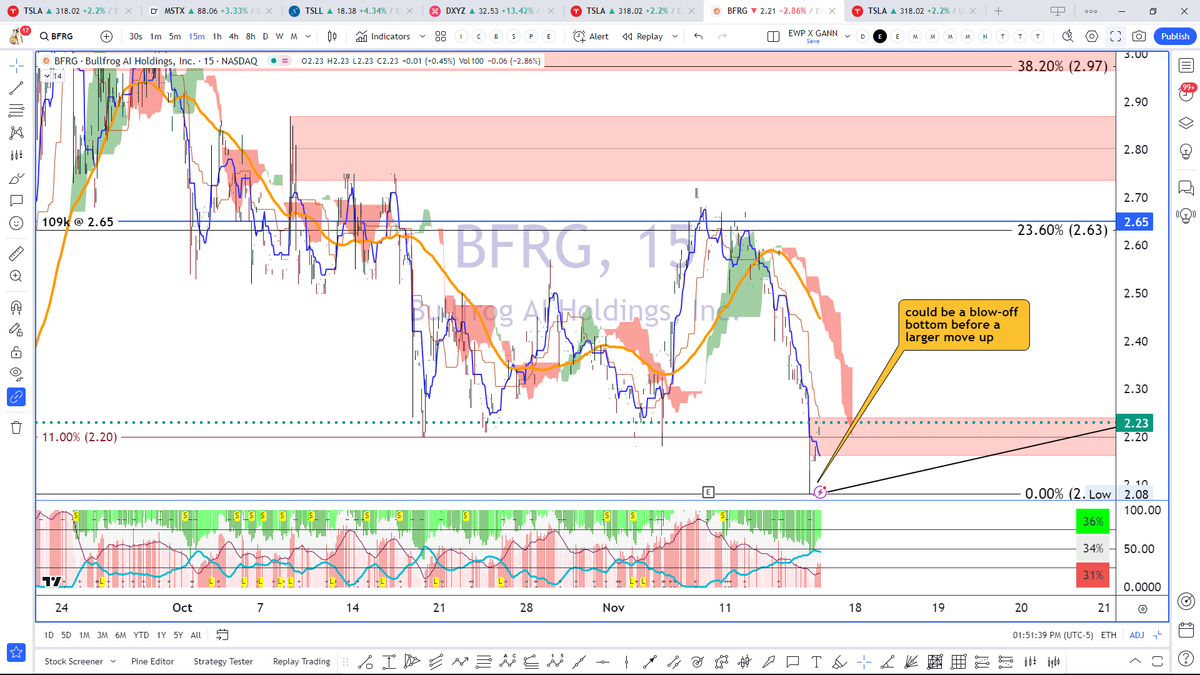
Task: Toggle magnet mode
Action: (x=15, y=307)
